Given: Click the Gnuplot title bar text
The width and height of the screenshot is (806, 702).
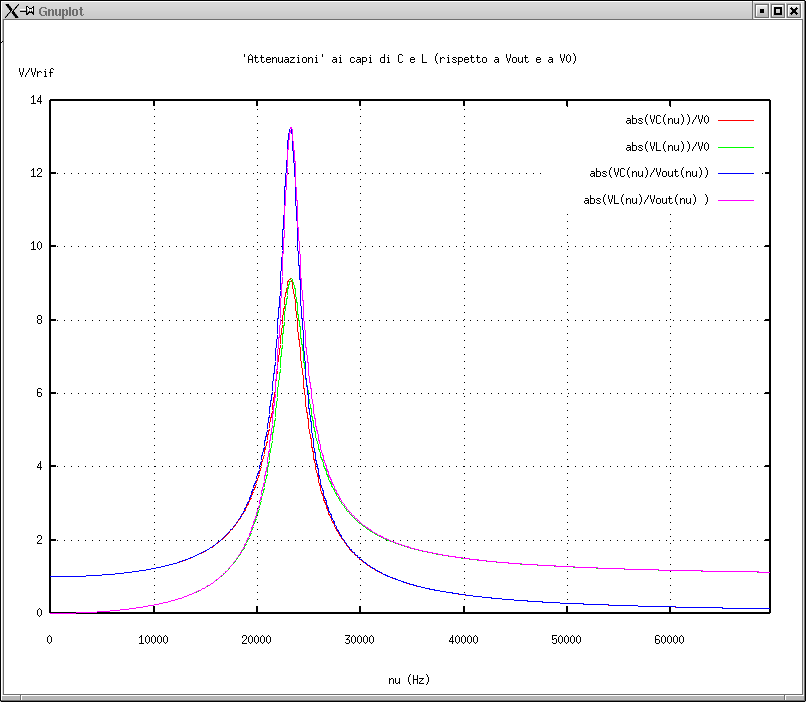Looking at the screenshot, I should pyautogui.click(x=60, y=10).
